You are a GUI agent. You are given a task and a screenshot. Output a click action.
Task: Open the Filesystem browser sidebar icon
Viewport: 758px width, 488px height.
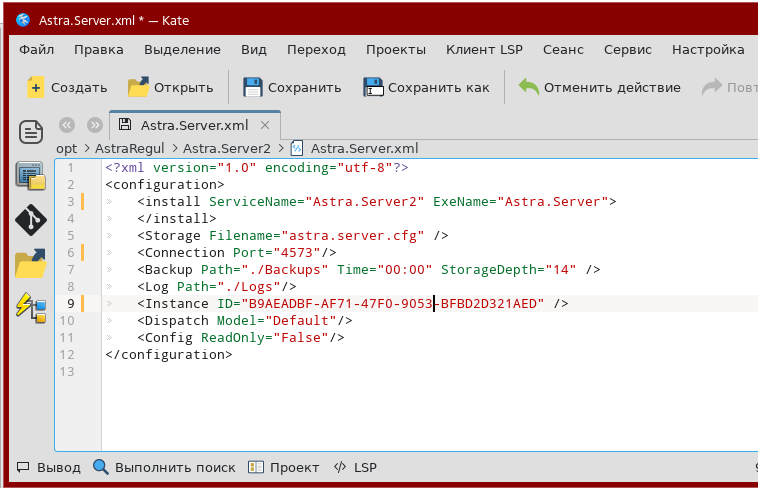31,263
